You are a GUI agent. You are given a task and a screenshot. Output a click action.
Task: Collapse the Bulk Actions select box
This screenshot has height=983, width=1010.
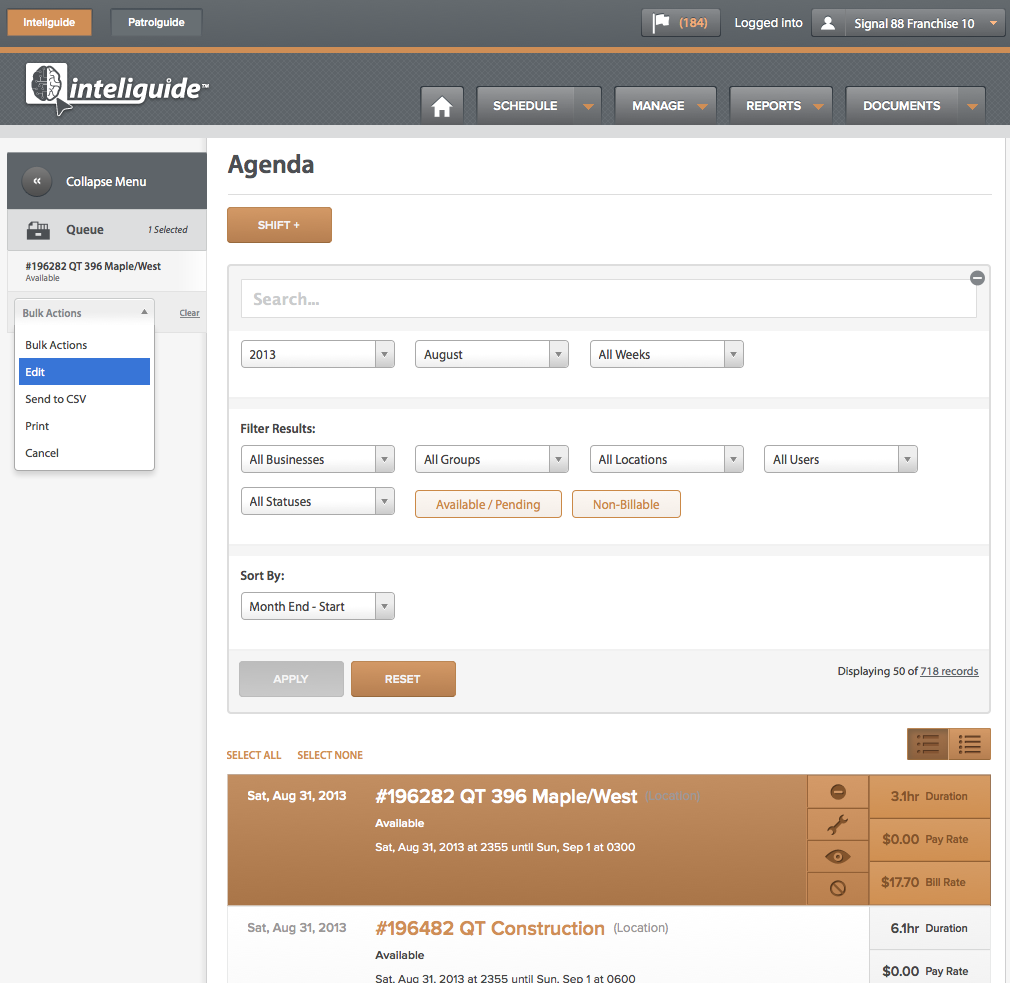84,313
